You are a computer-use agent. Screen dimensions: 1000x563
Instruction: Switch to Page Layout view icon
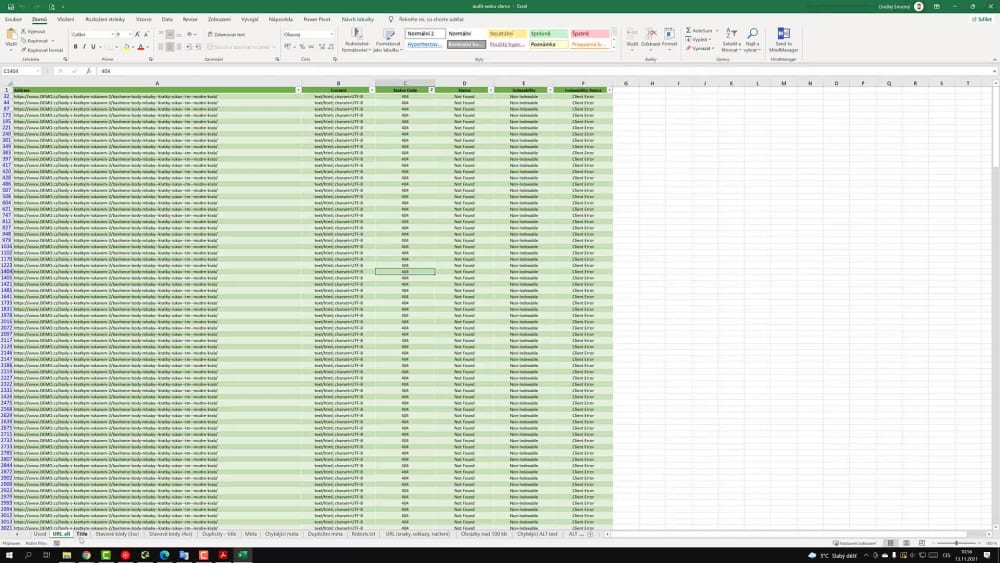[x=906, y=543]
